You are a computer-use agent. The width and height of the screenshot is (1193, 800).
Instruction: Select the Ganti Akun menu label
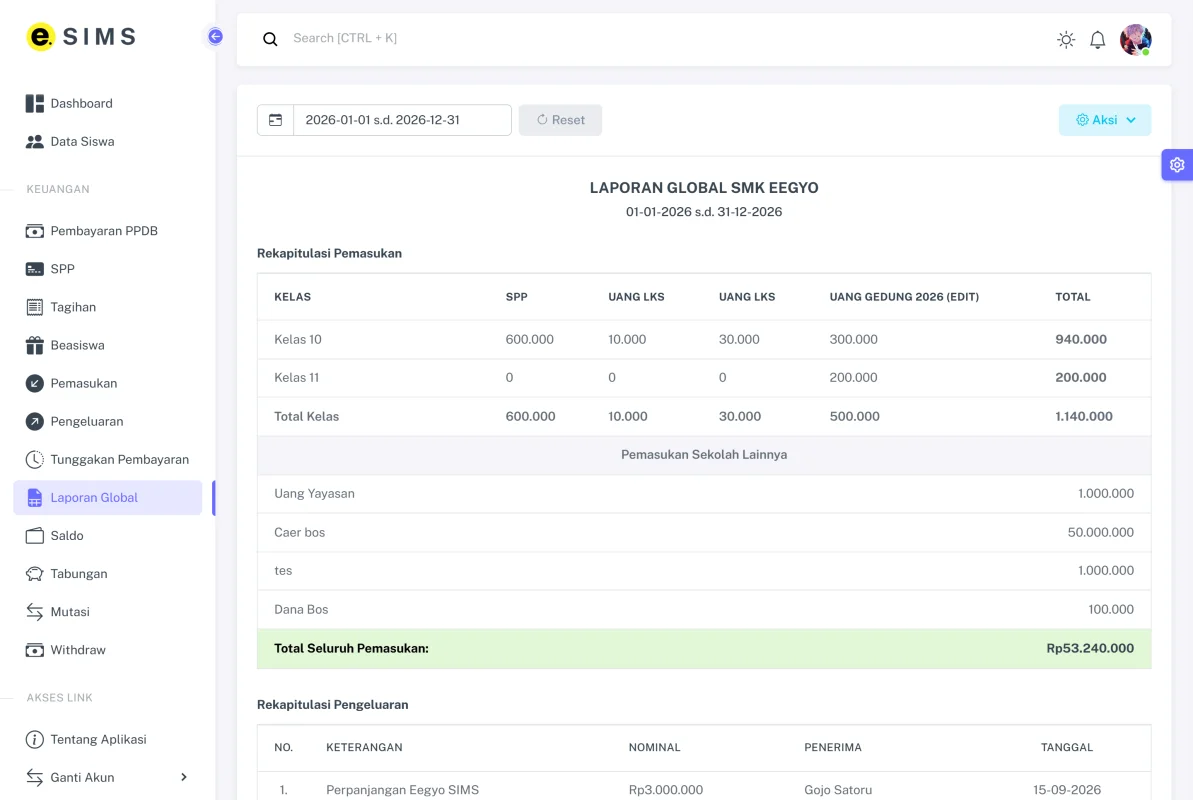coord(82,778)
